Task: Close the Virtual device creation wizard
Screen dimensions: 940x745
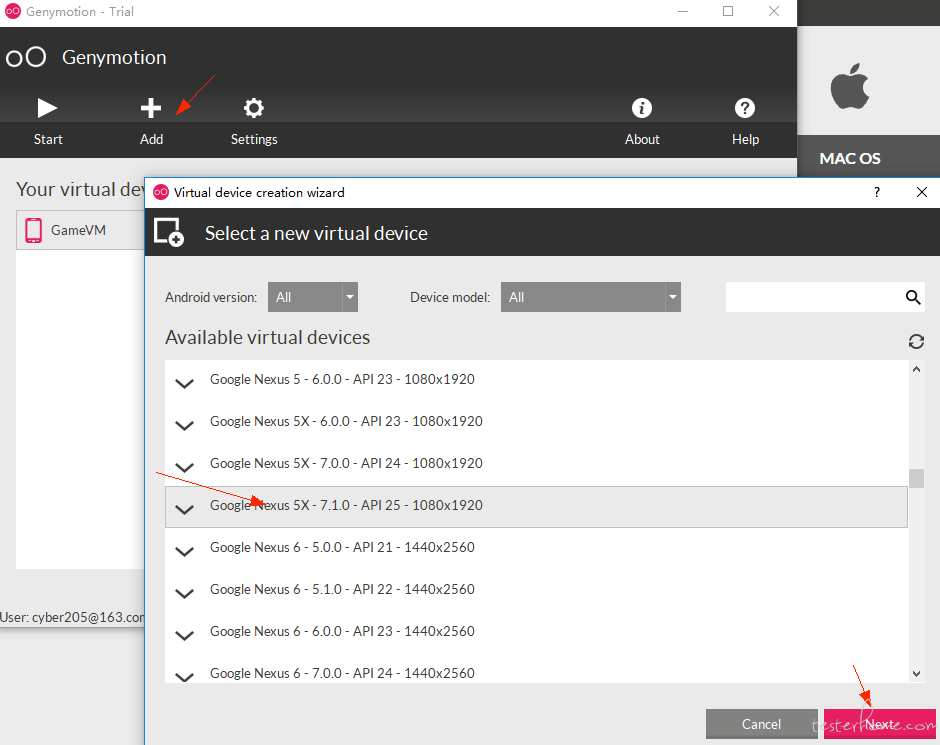Action: pos(922,192)
